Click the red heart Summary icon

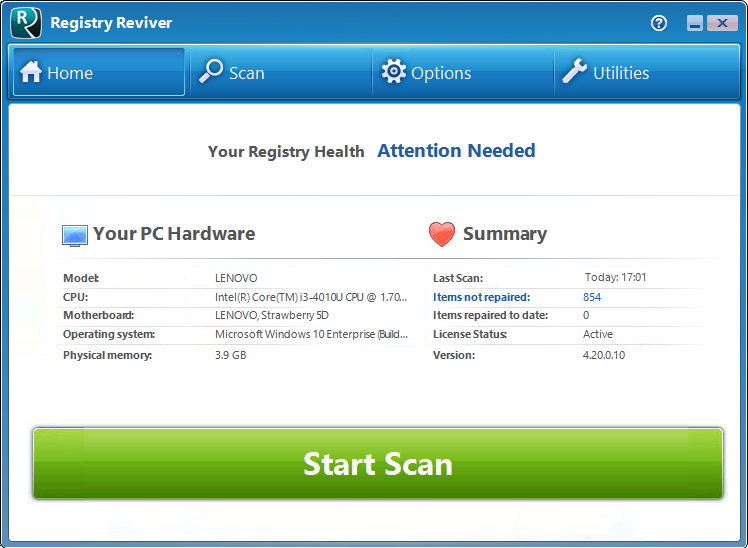(x=442, y=234)
